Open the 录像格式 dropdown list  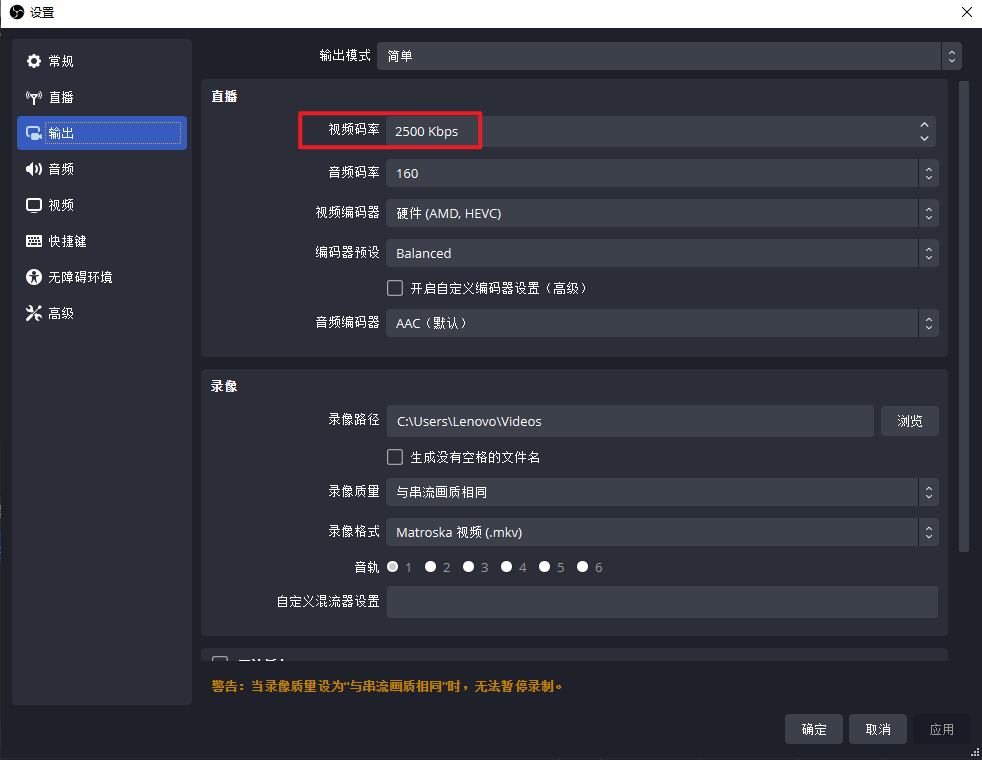660,532
